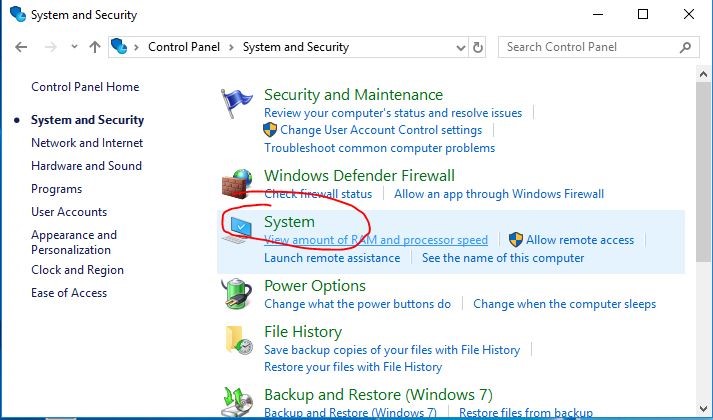Image resolution: width=713 pixels, height=420 pixels.
Task: Click Troubleshoot common computer problems
Action: [379, 148]
